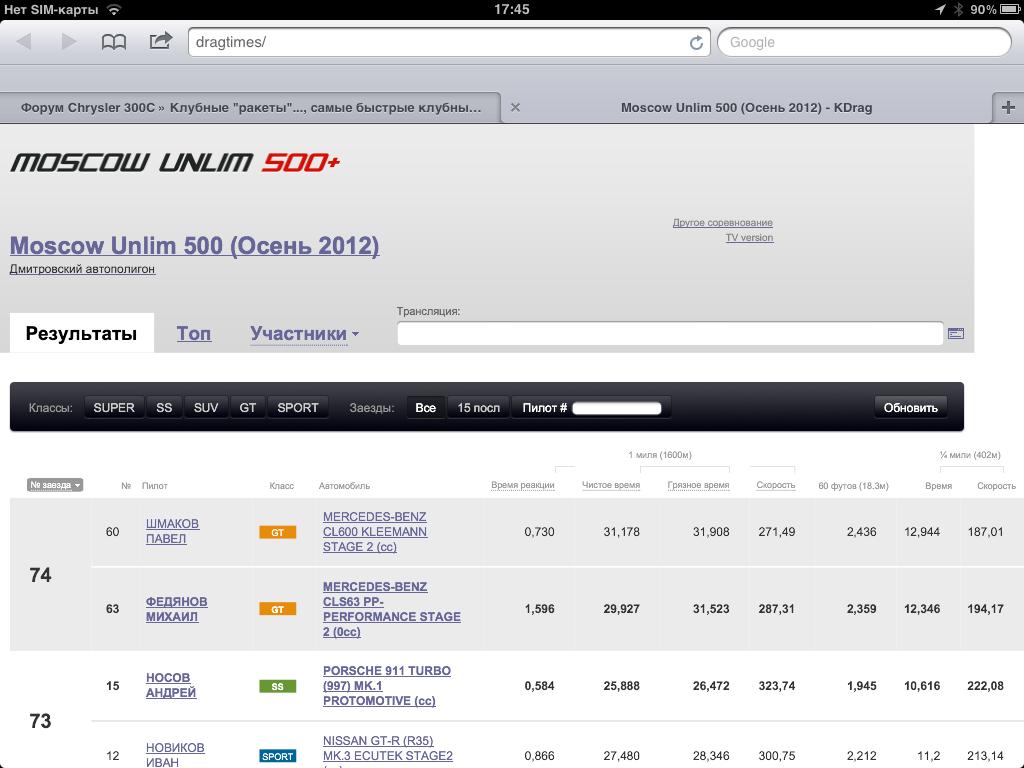Sort by Грязное время column
This screenshot has height=768, width=1024.
[698, 485]
